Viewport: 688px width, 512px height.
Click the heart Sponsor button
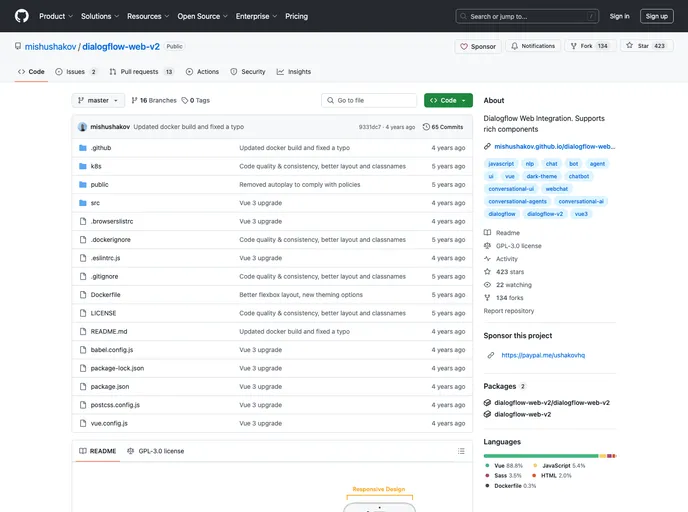[x=478, y=46]
